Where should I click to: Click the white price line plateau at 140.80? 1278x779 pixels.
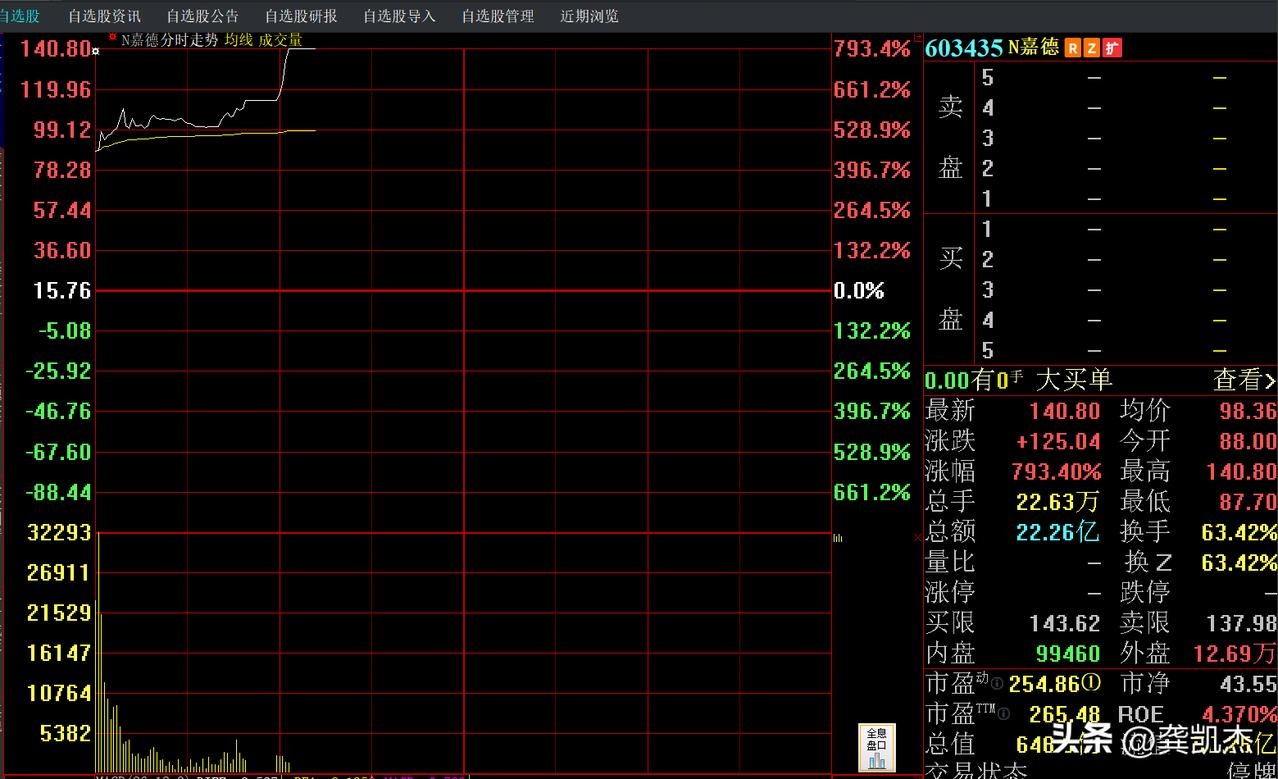[301, 48]
